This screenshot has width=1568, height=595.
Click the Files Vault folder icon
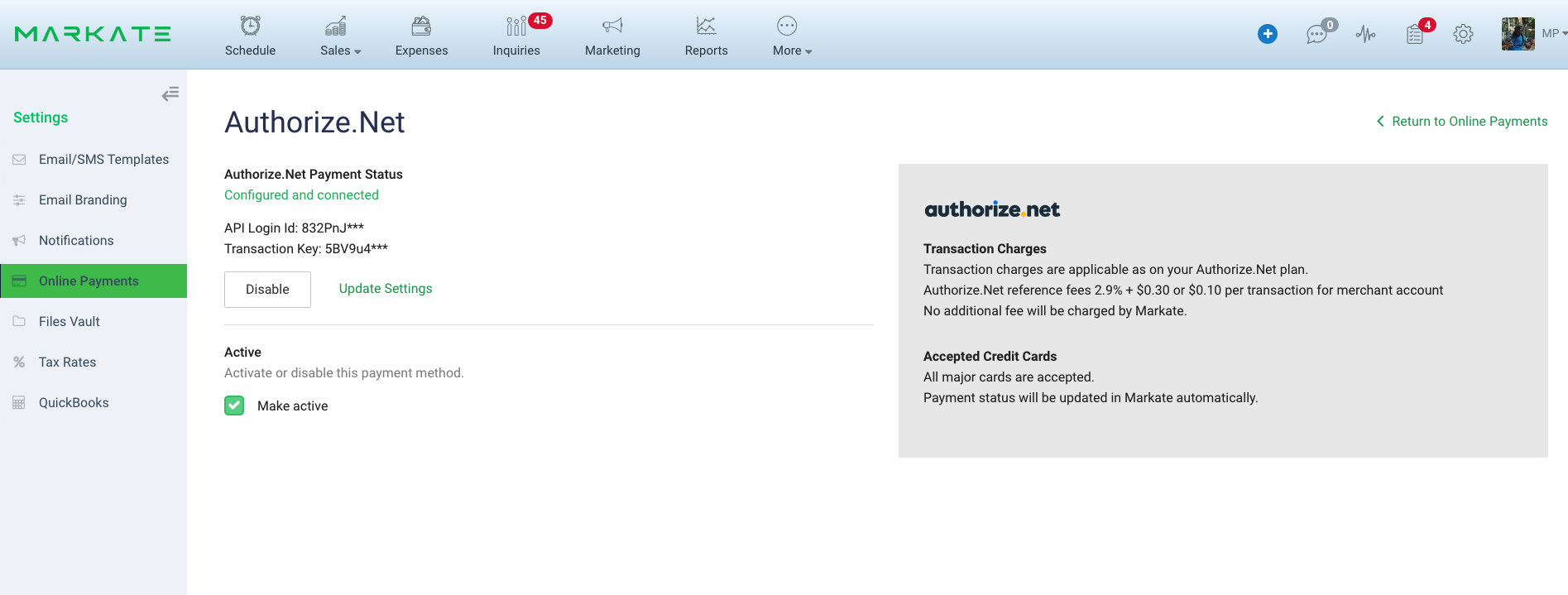(x=19, y=321)
